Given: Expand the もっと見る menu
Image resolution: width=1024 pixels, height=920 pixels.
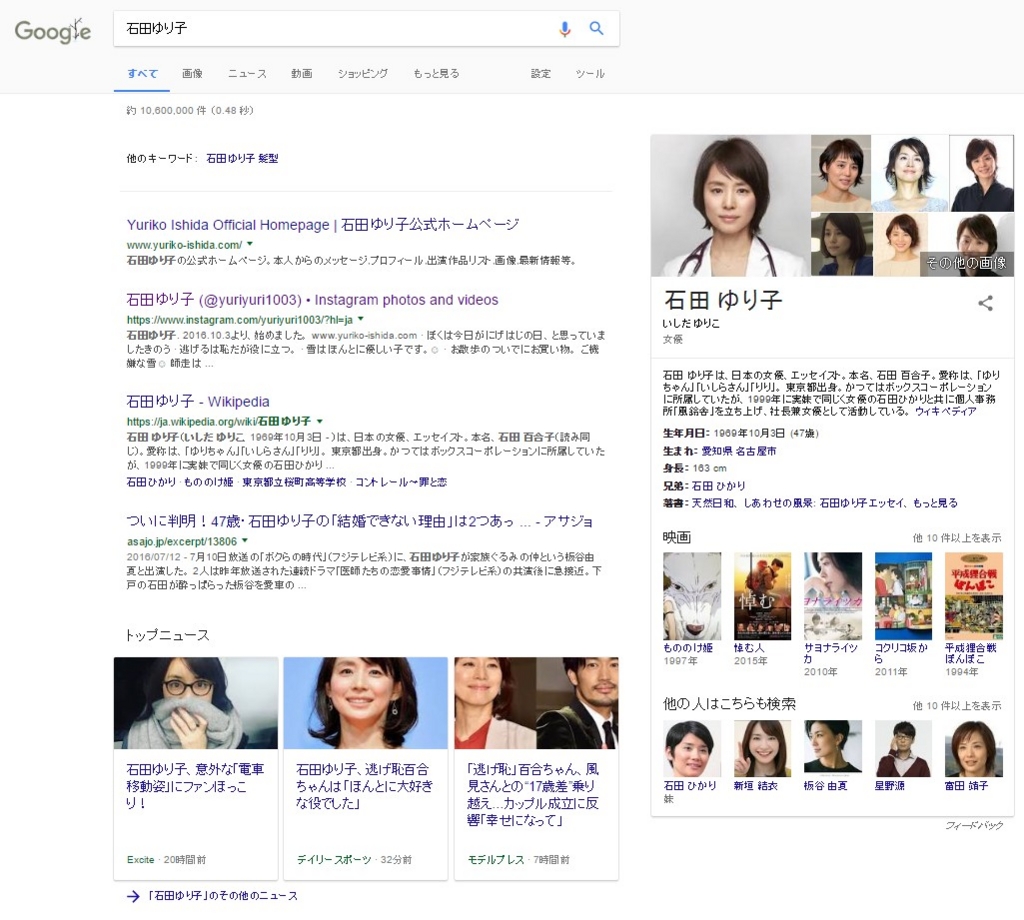Looking at the screenshot, I should (436, 74).
